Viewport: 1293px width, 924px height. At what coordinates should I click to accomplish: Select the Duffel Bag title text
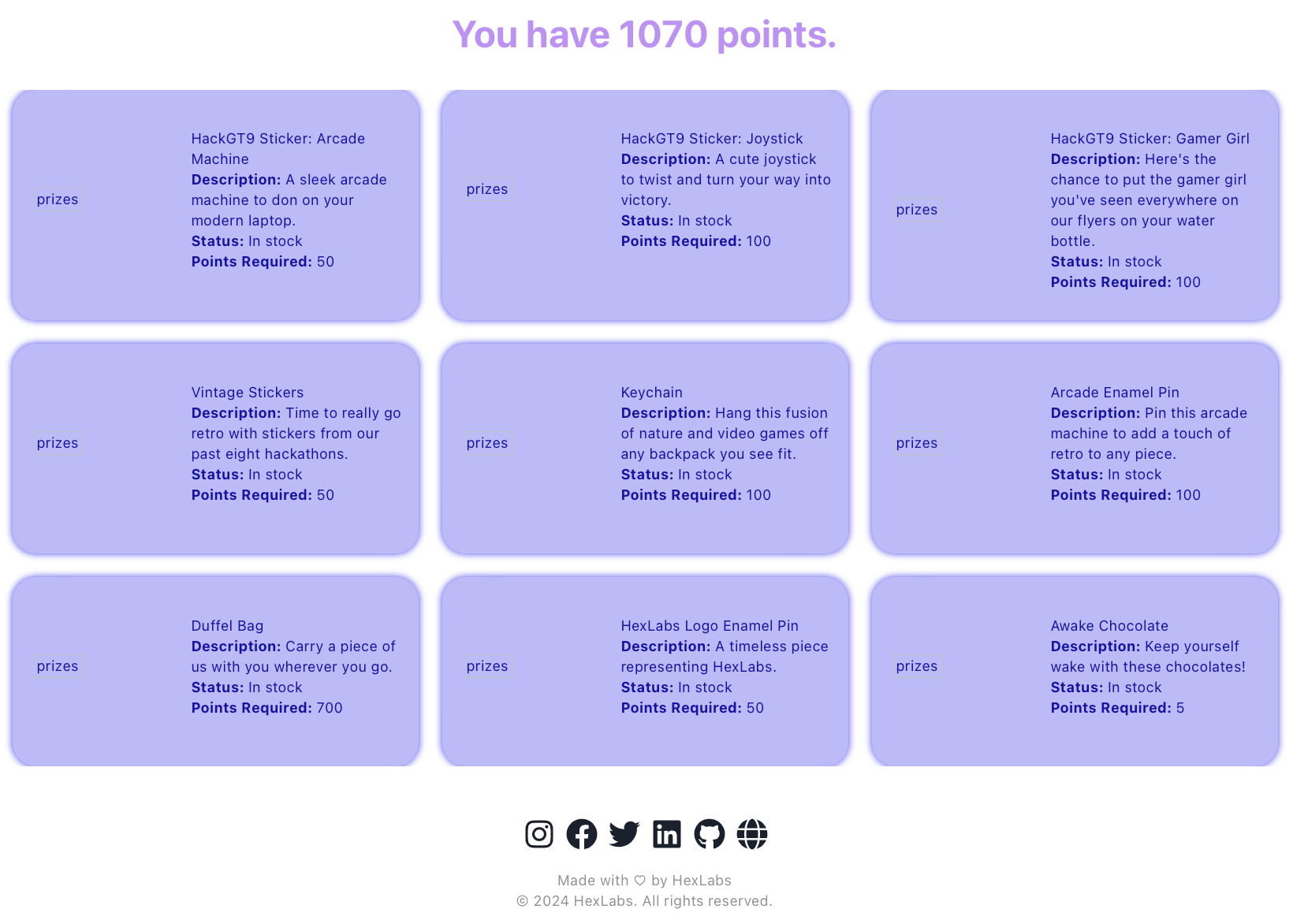point(227,626)
